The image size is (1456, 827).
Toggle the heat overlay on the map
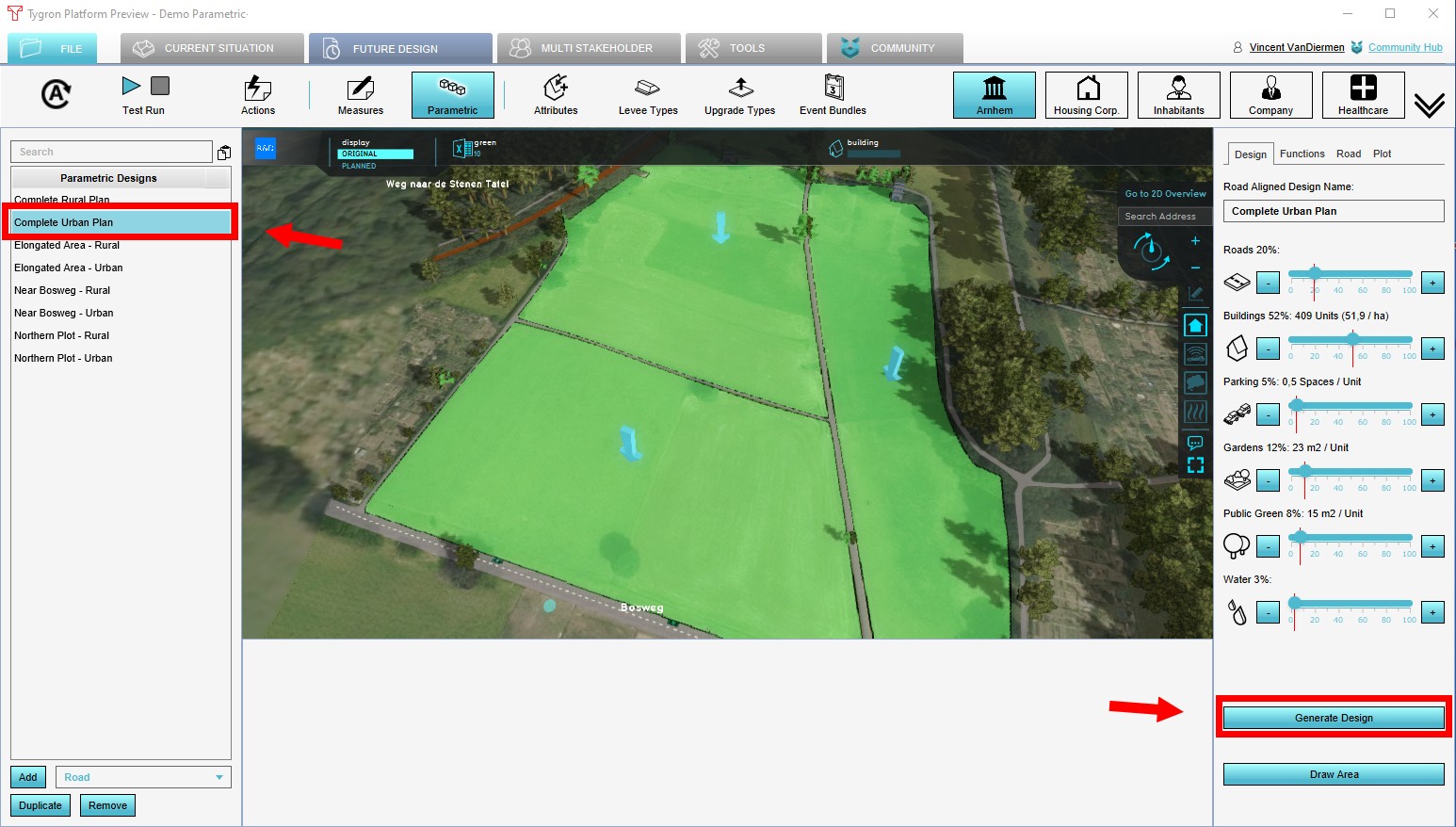[1195, 412]
